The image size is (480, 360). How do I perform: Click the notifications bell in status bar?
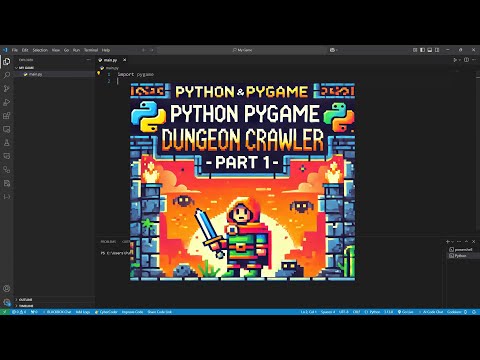click(474, 312)
